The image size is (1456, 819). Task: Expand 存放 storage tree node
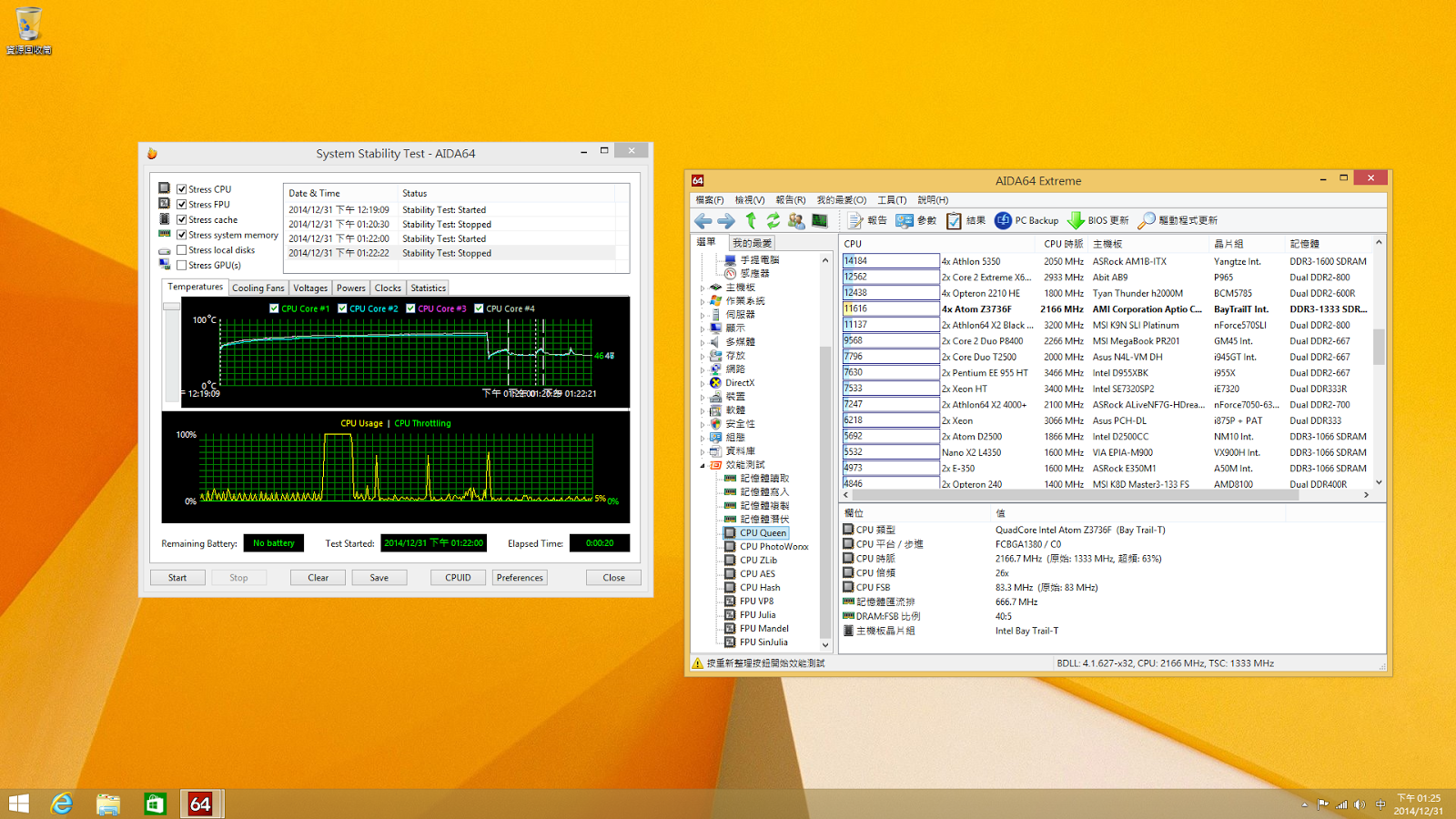703,356
